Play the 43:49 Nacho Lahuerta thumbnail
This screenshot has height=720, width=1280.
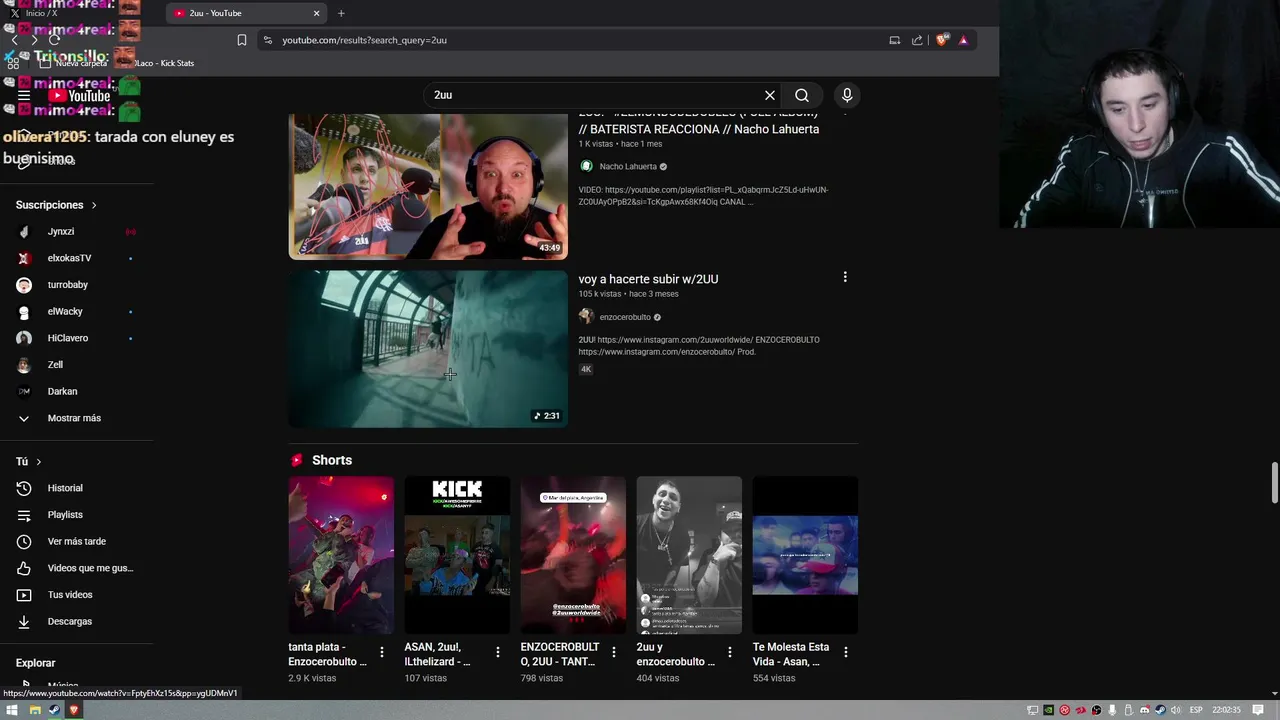click(428, 185)
